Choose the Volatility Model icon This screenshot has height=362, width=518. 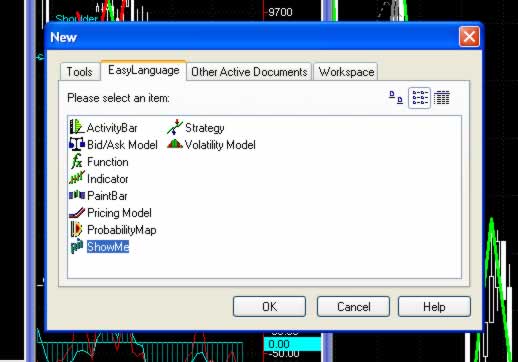click(x=175, y=144)
